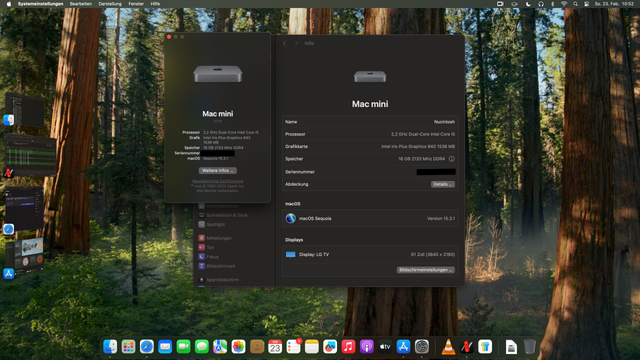640x360 pixels.
Task: Open App Store from the Dock
Action: pyautogui.click(x=403, y=347)
